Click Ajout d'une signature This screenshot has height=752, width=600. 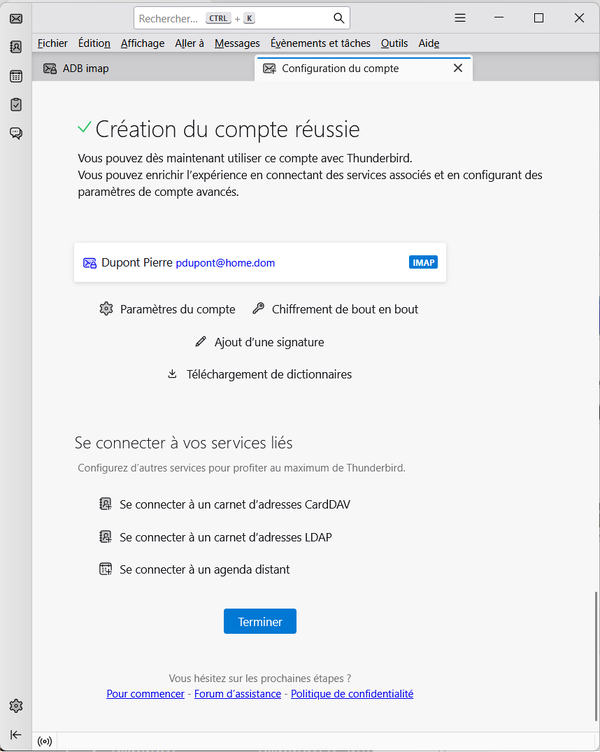(x=268, y=342)
